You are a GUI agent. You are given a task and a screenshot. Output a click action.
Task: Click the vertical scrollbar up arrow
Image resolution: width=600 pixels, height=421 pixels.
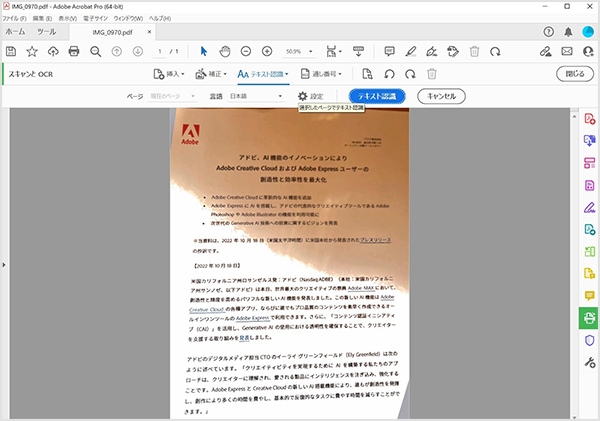(574, 116)
